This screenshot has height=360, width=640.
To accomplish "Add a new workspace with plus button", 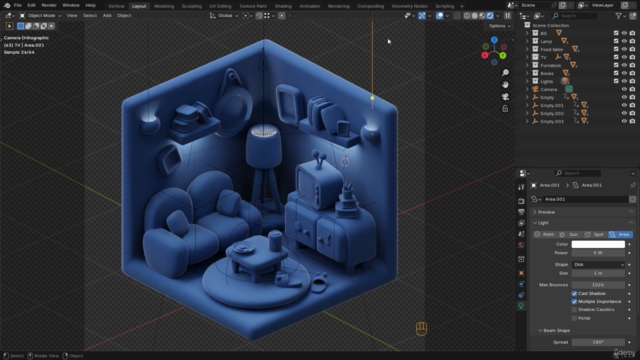I will (x=462, y=6).
